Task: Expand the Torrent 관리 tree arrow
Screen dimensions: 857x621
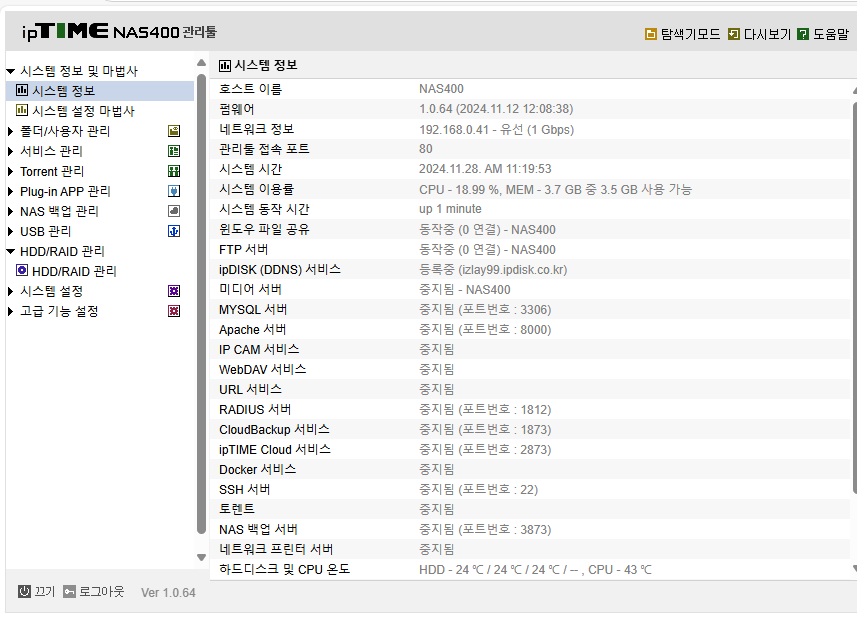Action: coord(10,172)
